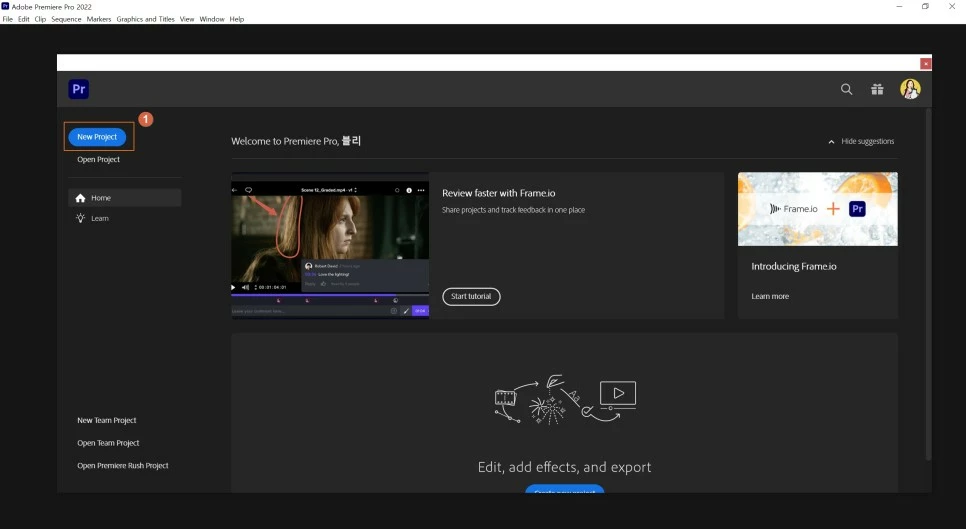Click the Hide suggestions chevron arrow
This screenshot has height=529, width=966.
[x=831, y=142]
